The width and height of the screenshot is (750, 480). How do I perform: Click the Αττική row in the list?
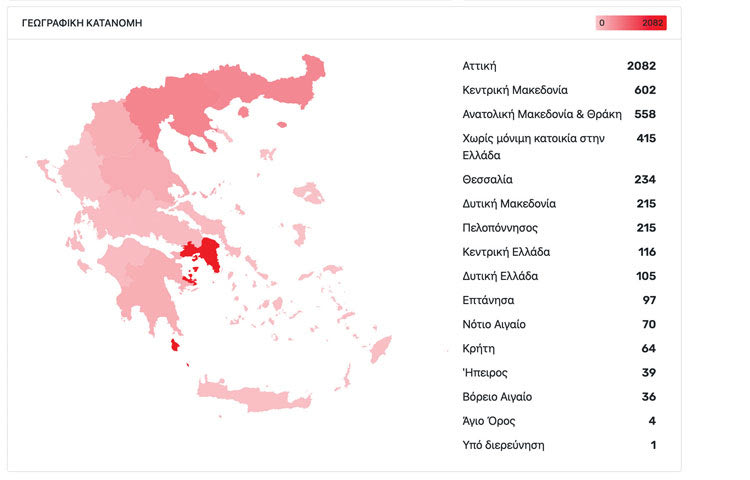point(559,66)
